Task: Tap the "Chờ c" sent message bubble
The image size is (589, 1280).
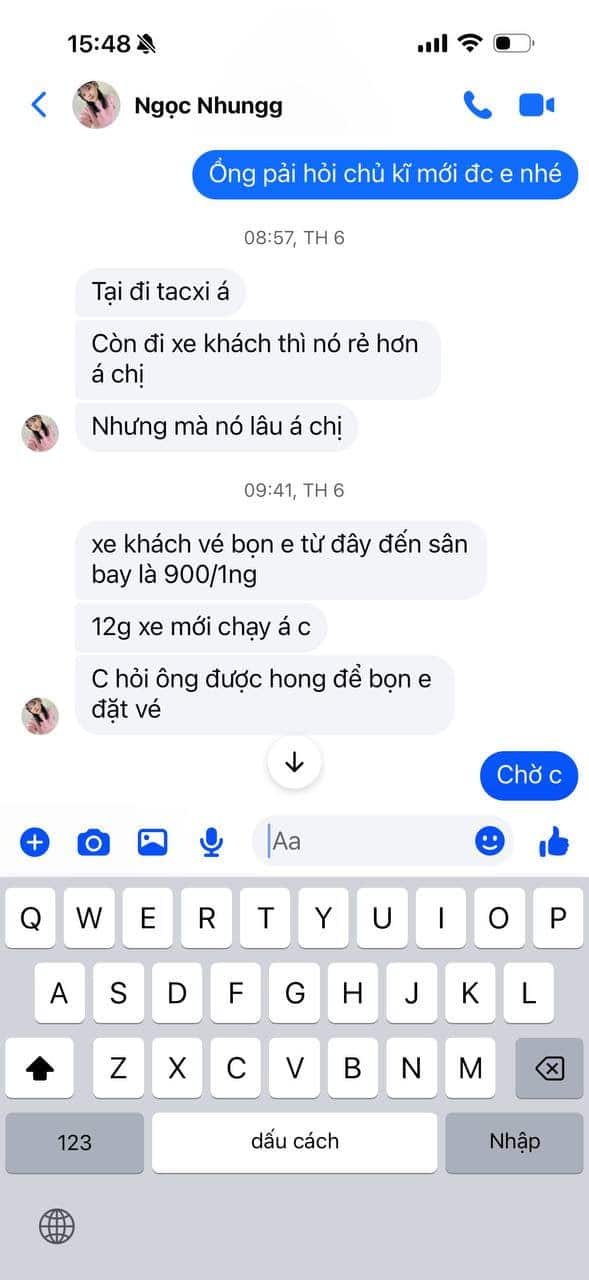Action: 529,775
